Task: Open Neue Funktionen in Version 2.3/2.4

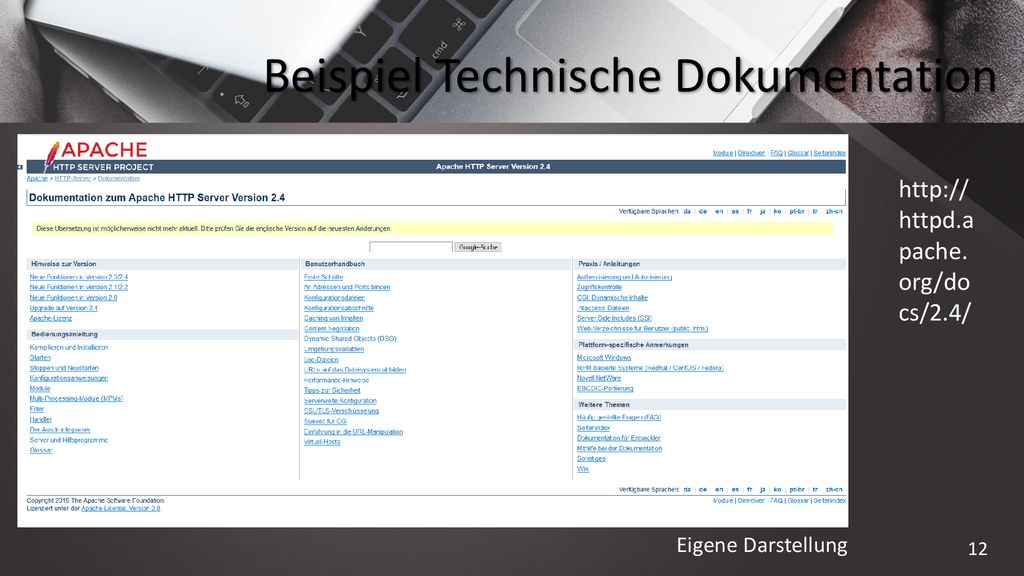Action: 78,277
